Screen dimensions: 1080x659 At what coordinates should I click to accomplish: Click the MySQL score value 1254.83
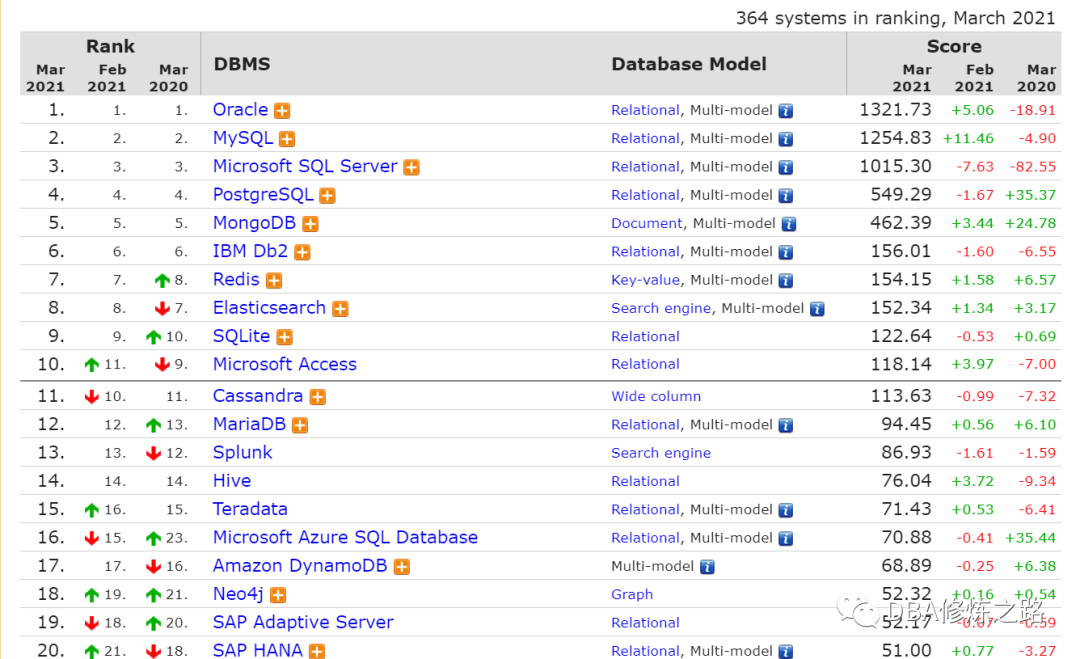(895, 138)
